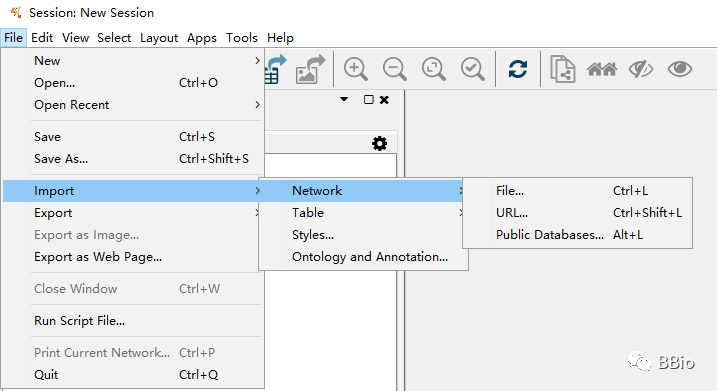Zoom to selected region checkmark icon
Viewport: 717px width, 391px height.
(472, 70)
